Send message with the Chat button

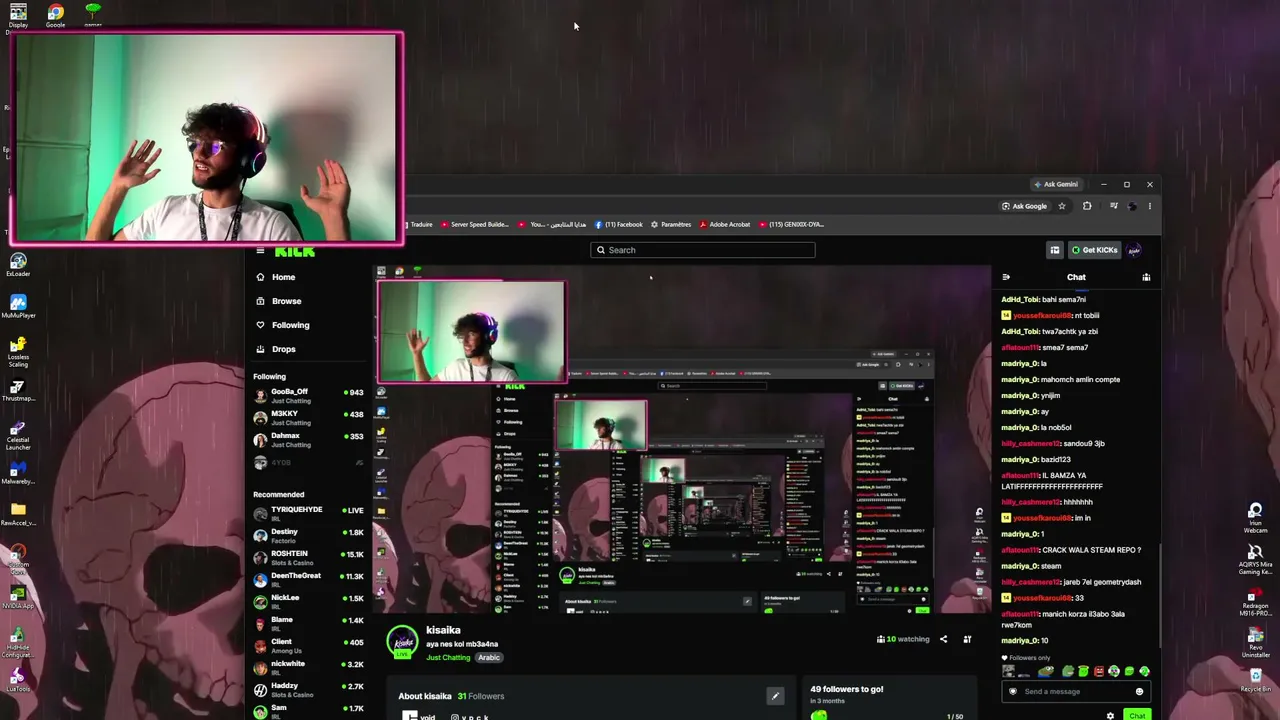(1137, 716)
